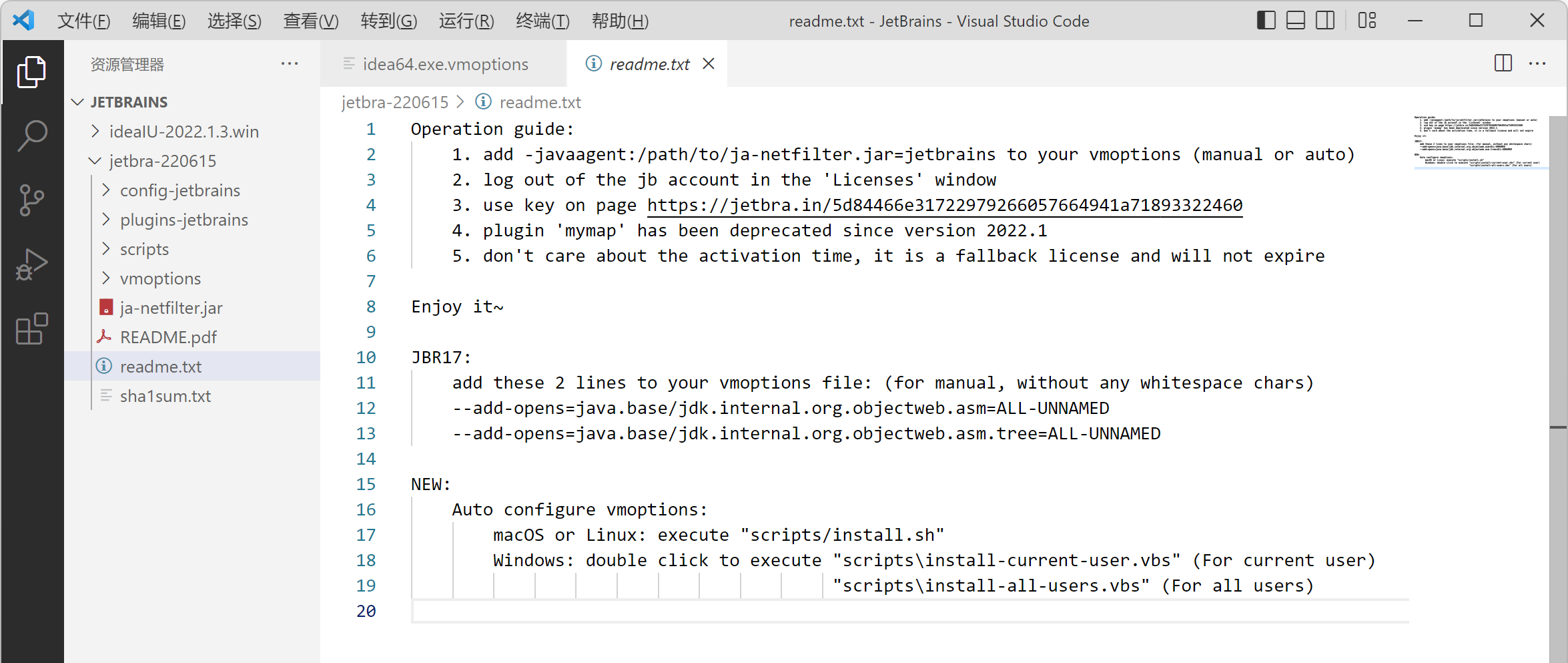Screen dimensions: 1568x663
Task: Select readme.txt in the file tree
Action: tap(193, 366)
